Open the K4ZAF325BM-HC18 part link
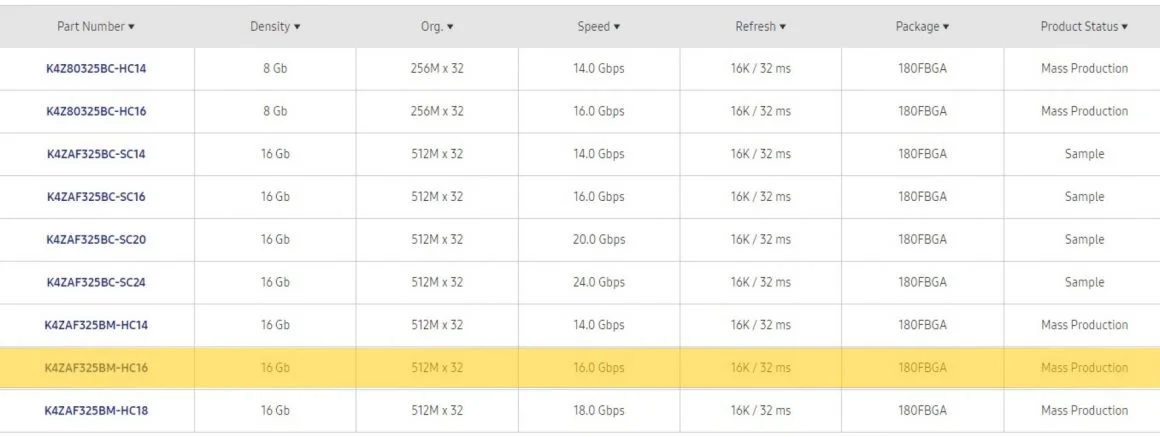This screenshot has height=437, width=1160. click(x=96, y=410)
